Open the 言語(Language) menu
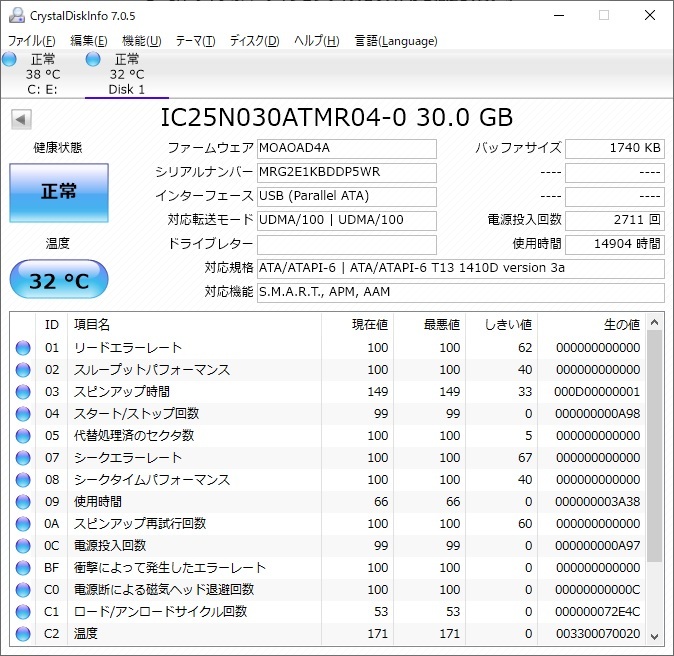The image size is (674, 656). 396,41
